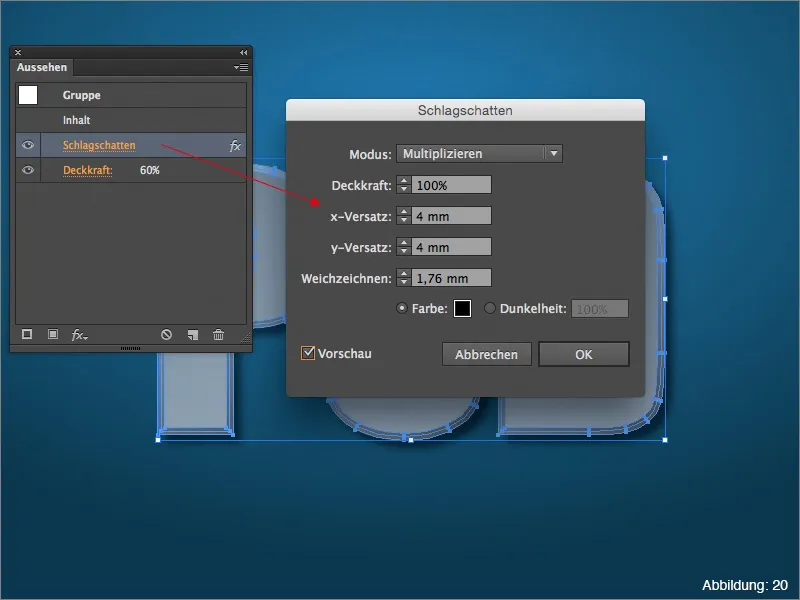Duplicate selected item in Aussehen panel
The height and width of the screenshot is (600, 800).
192,335
